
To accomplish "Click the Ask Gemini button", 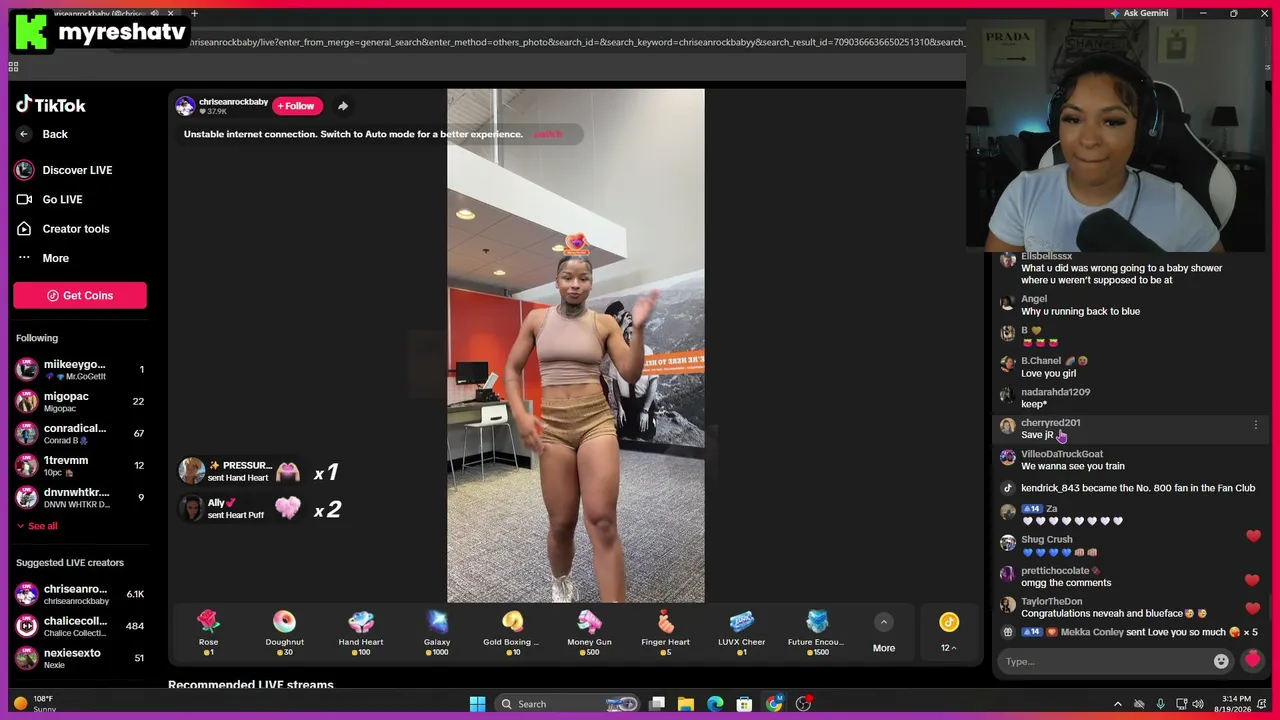I will pos(1138,13).
